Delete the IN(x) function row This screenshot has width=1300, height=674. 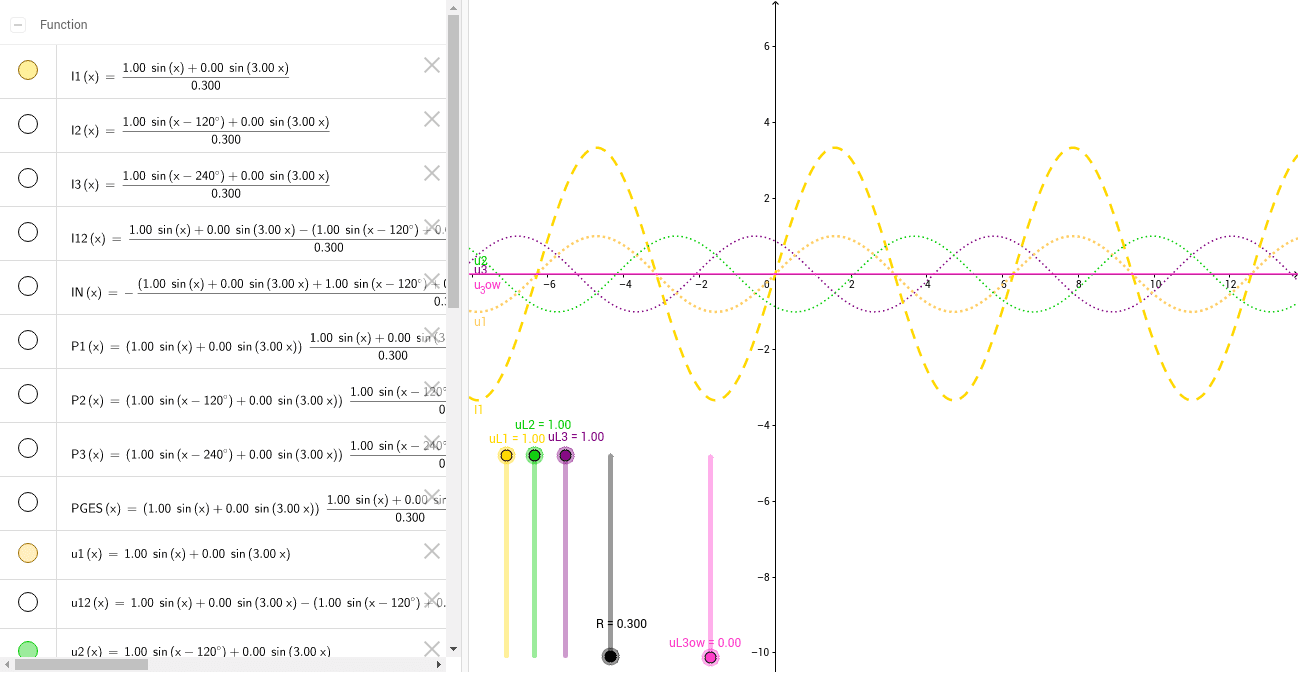click(x=432, y=281)
